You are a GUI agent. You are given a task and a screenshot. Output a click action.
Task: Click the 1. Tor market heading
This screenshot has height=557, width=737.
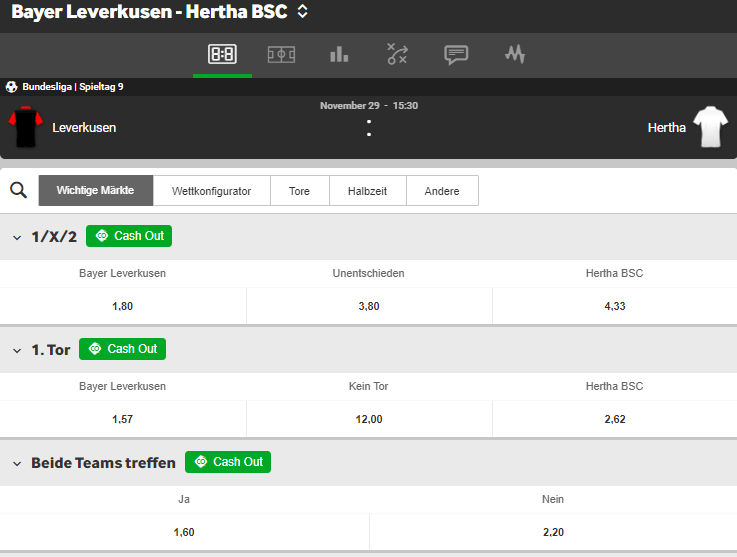click(51, 350)
